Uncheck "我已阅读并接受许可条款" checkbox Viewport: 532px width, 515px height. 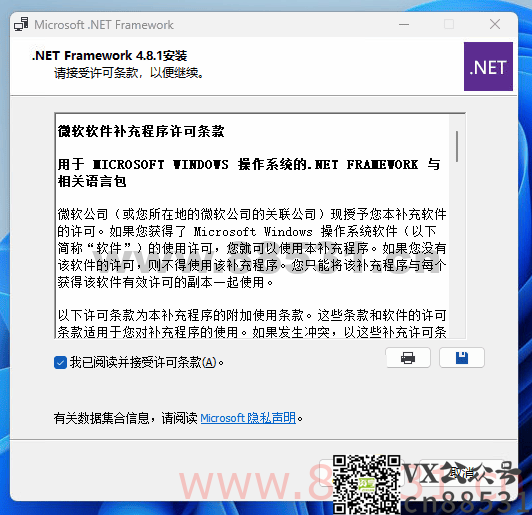pyautogui.click(x=60, y=363)
